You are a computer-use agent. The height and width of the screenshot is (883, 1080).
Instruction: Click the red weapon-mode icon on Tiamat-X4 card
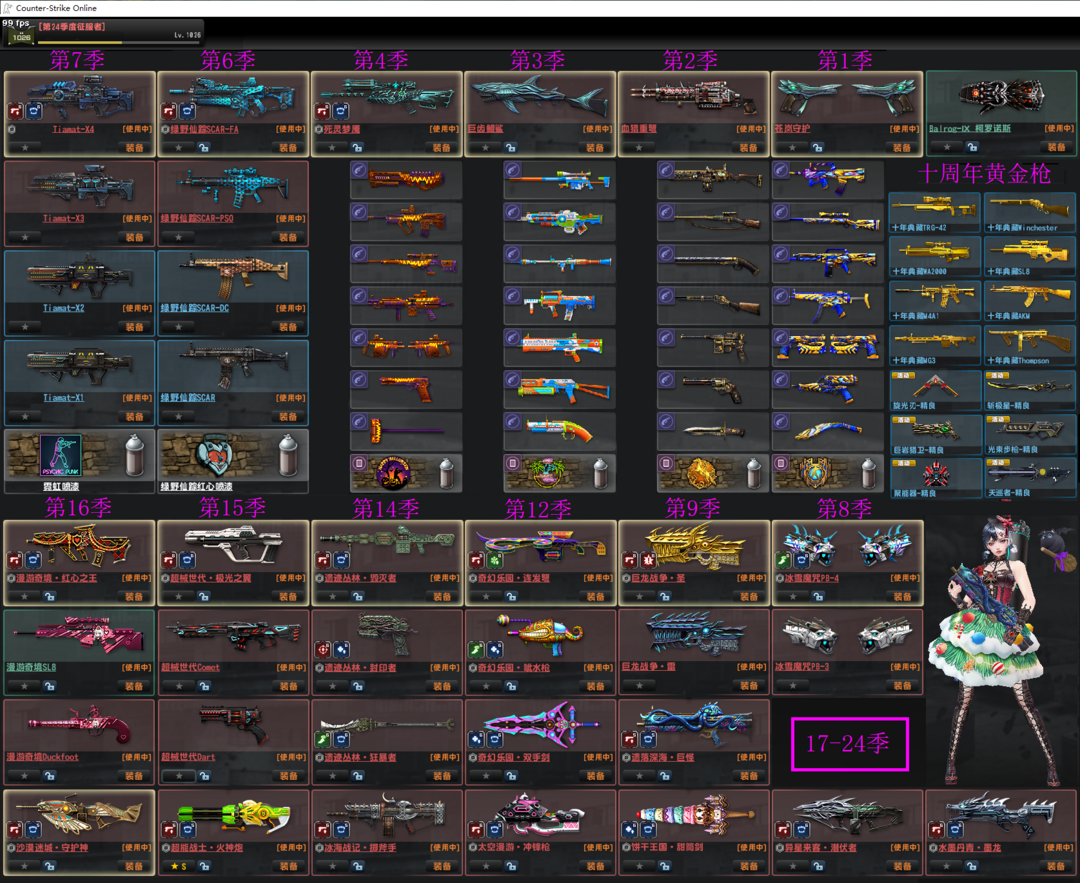[15, 111]
